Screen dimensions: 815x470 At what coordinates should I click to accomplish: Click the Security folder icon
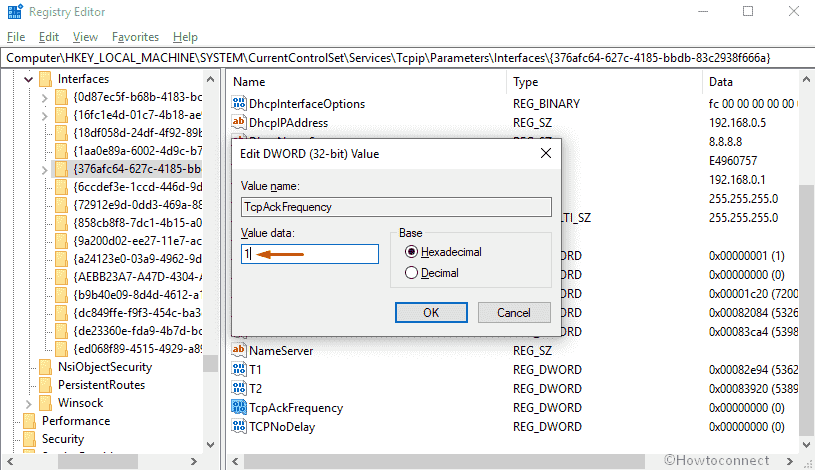pos(30,439)
